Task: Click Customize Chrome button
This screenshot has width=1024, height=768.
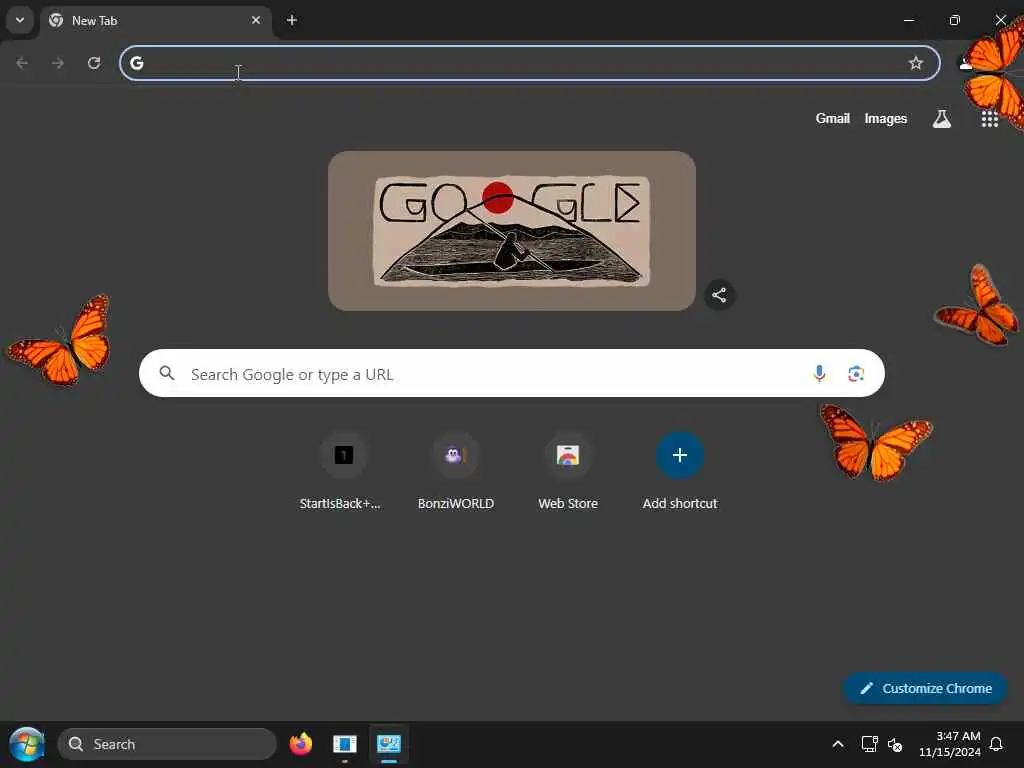Action: tap(925, 688)
